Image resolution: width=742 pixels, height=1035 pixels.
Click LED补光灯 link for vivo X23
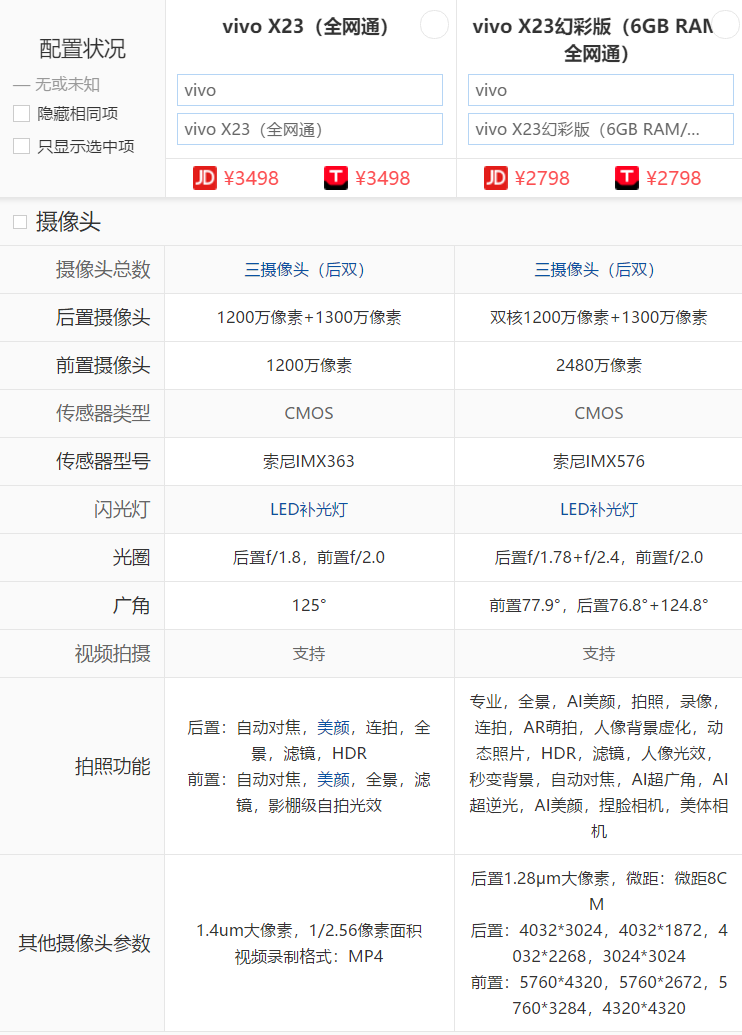click(309, 510)
